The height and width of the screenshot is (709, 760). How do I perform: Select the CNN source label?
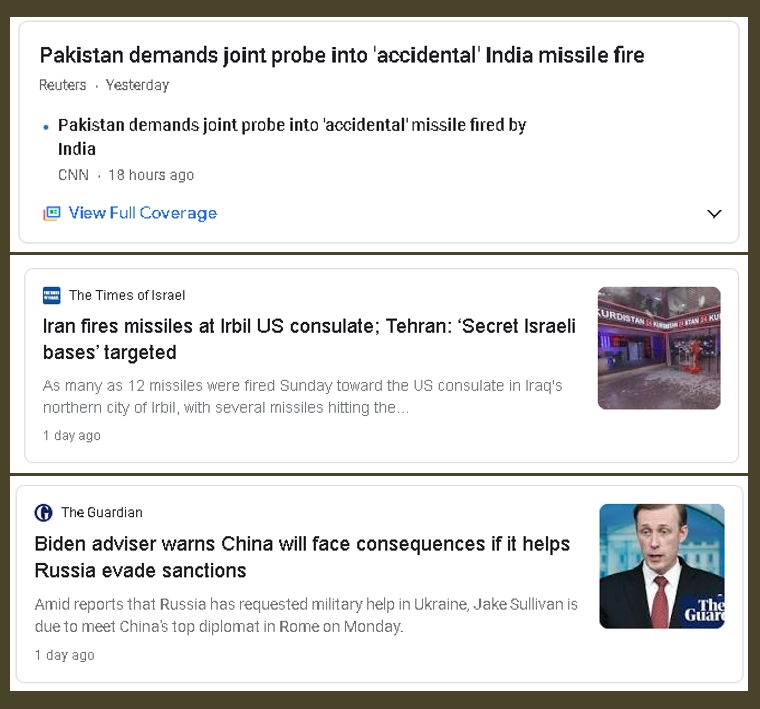(73, 175)
